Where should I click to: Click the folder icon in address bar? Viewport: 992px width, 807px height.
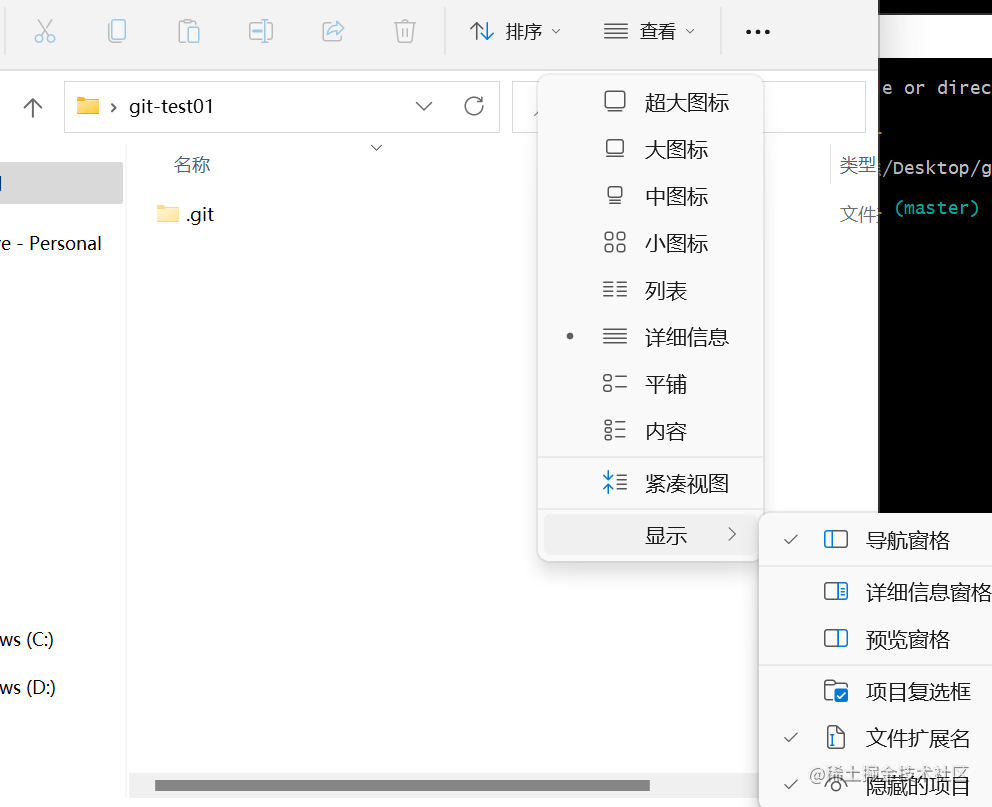coord(88,106)
